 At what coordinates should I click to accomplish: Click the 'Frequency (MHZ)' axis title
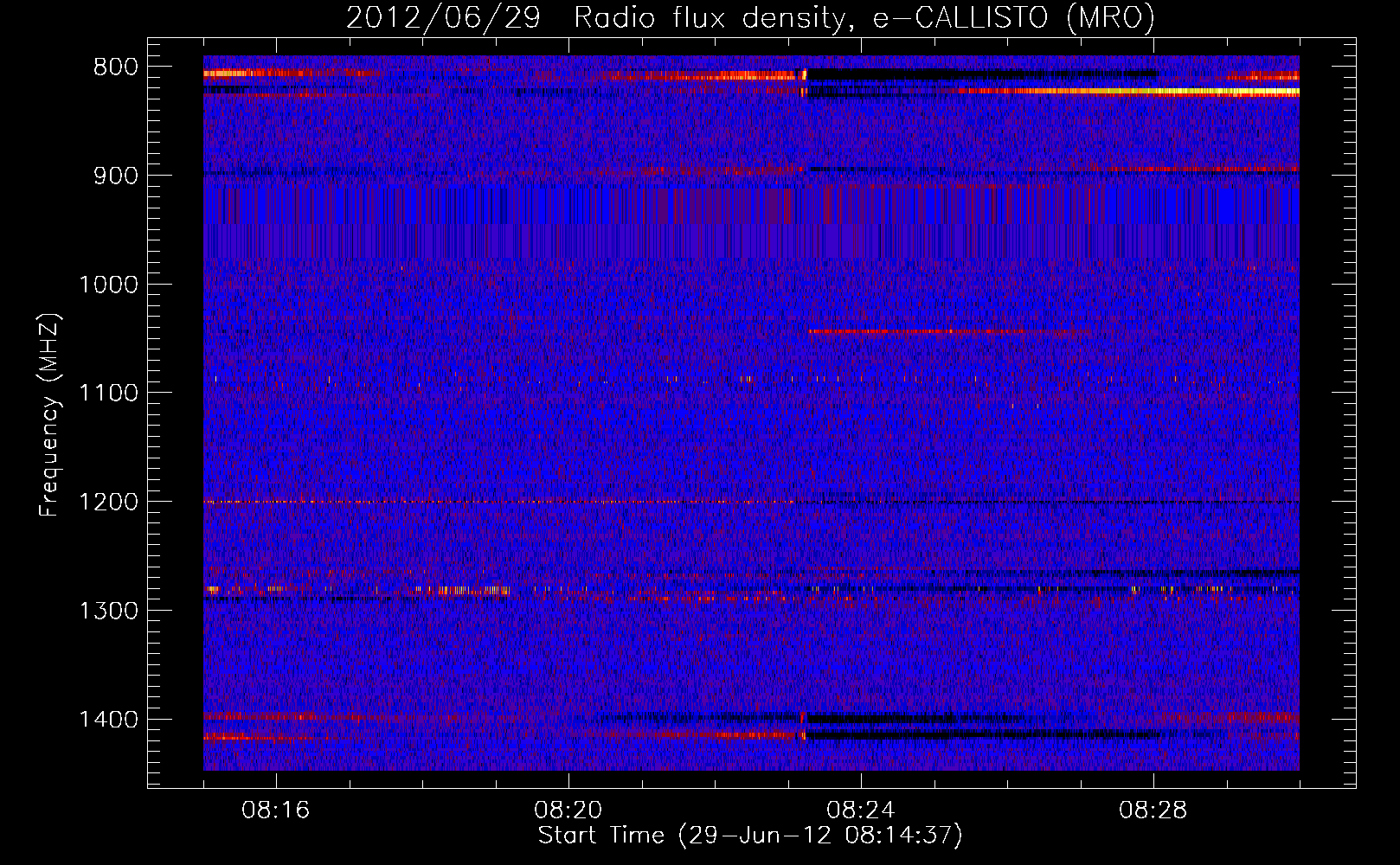click(50, 415)
